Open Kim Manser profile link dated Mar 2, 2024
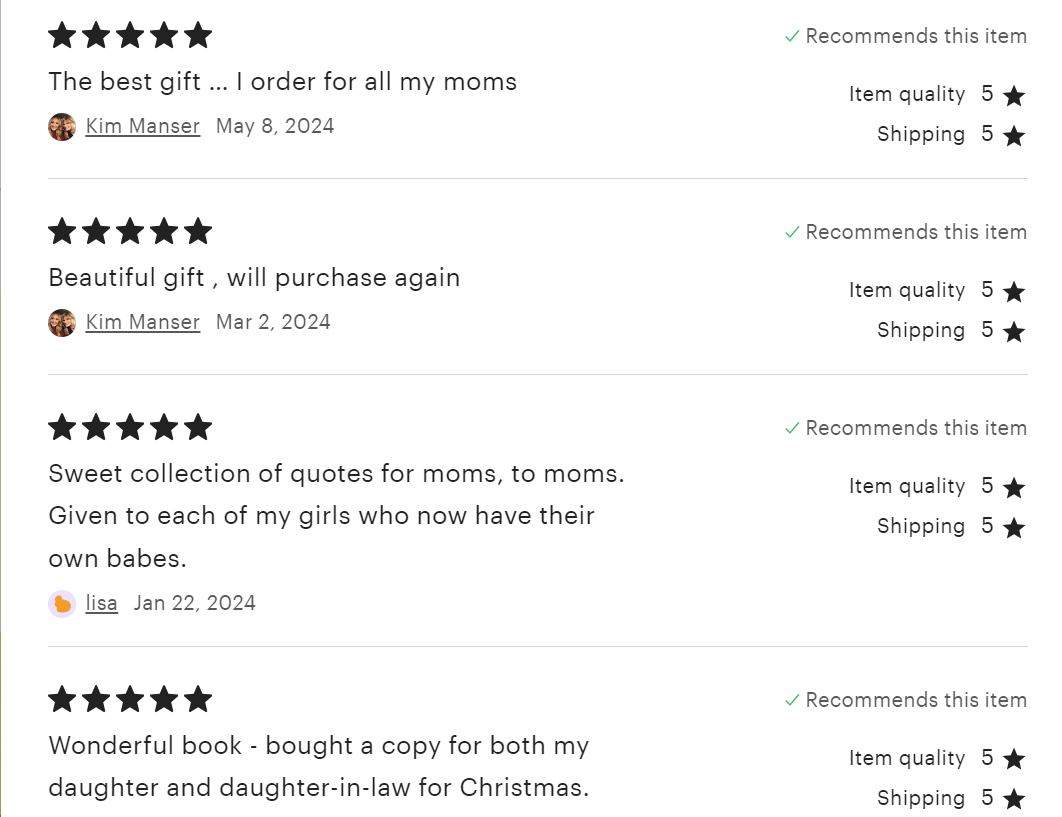Image resolution: width=1062 pixels, height=817 pixels. coord(143,322)
